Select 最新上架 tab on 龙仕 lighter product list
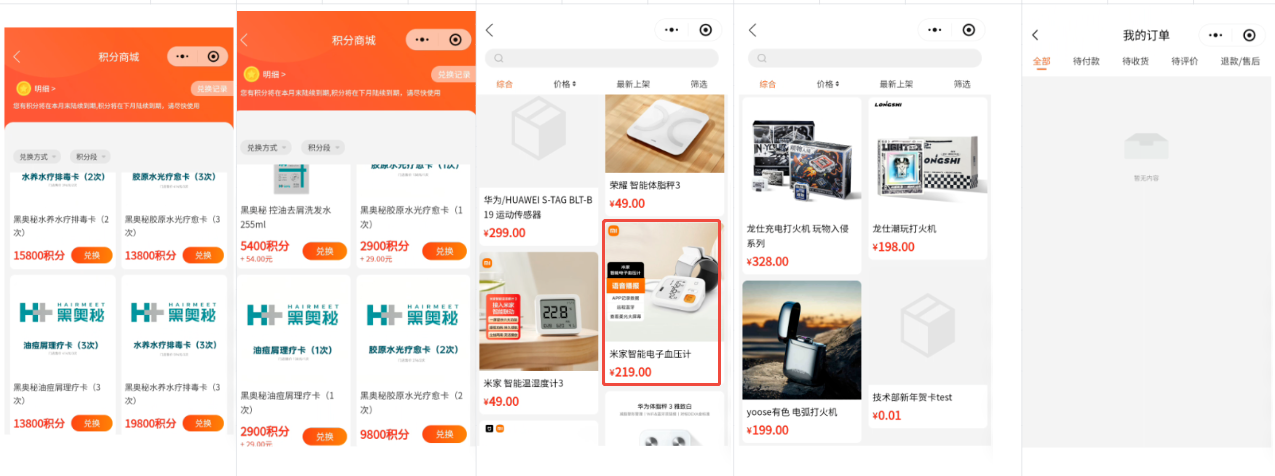The image size is (1275, 476). point(897,84)
